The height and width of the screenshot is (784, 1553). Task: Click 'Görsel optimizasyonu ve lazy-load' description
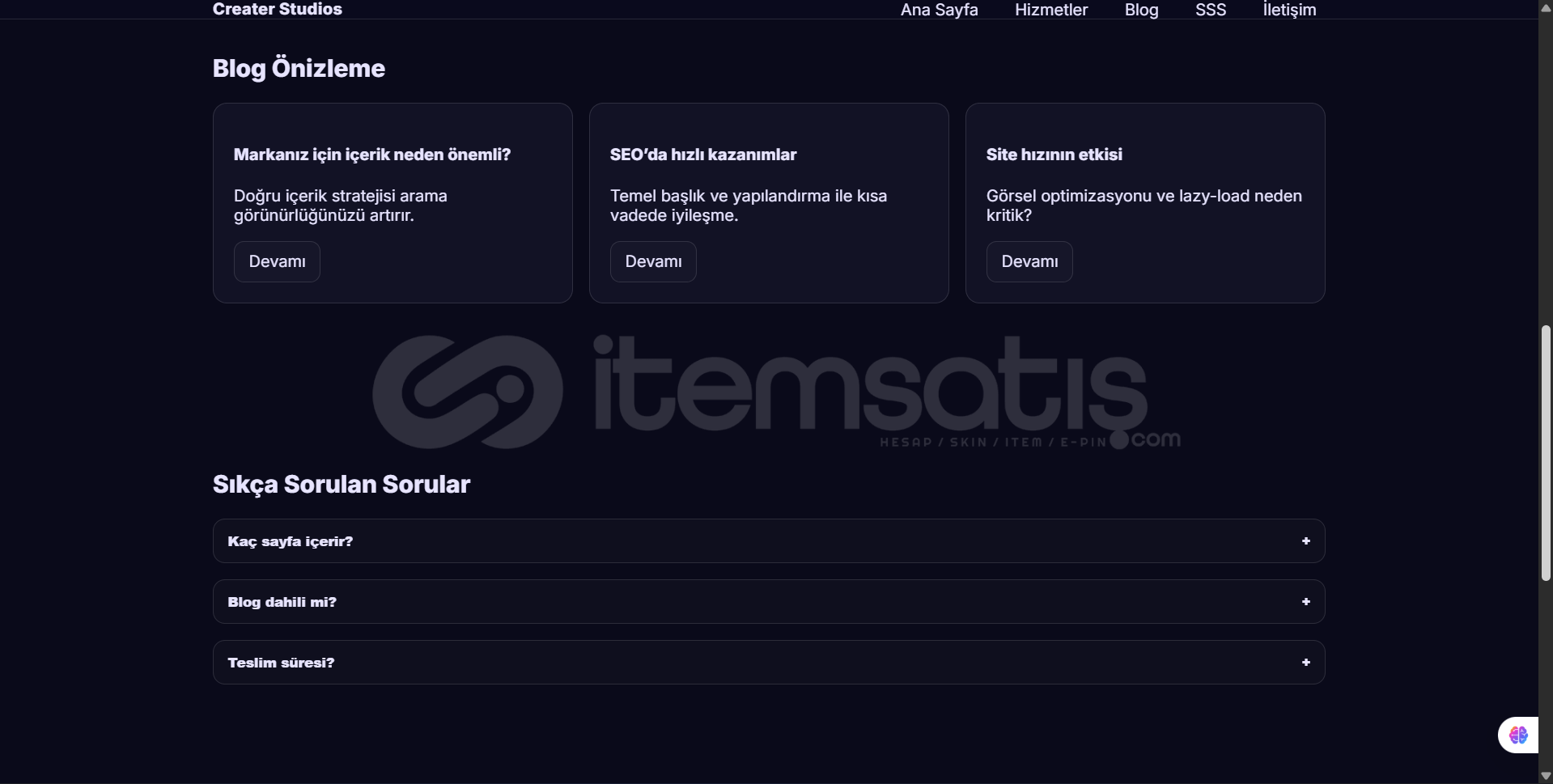click(1144, 206)
